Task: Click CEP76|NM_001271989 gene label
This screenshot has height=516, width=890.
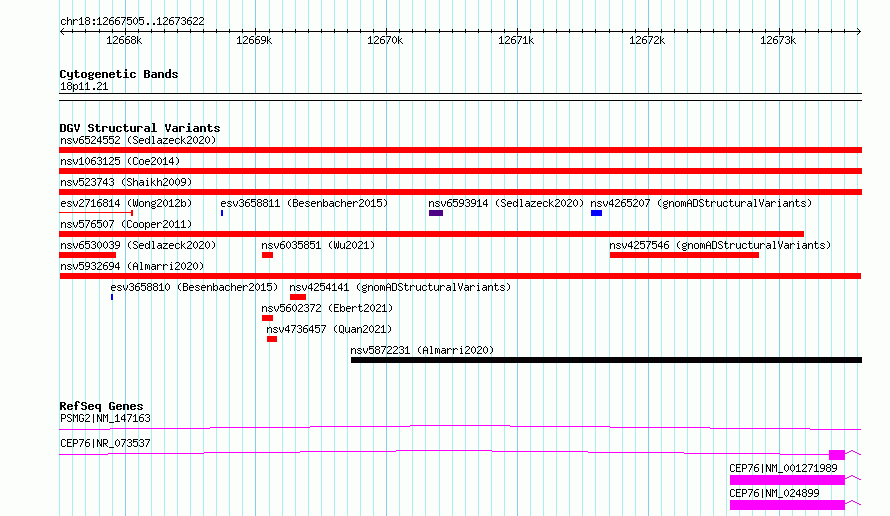Action: coord(783,468)
